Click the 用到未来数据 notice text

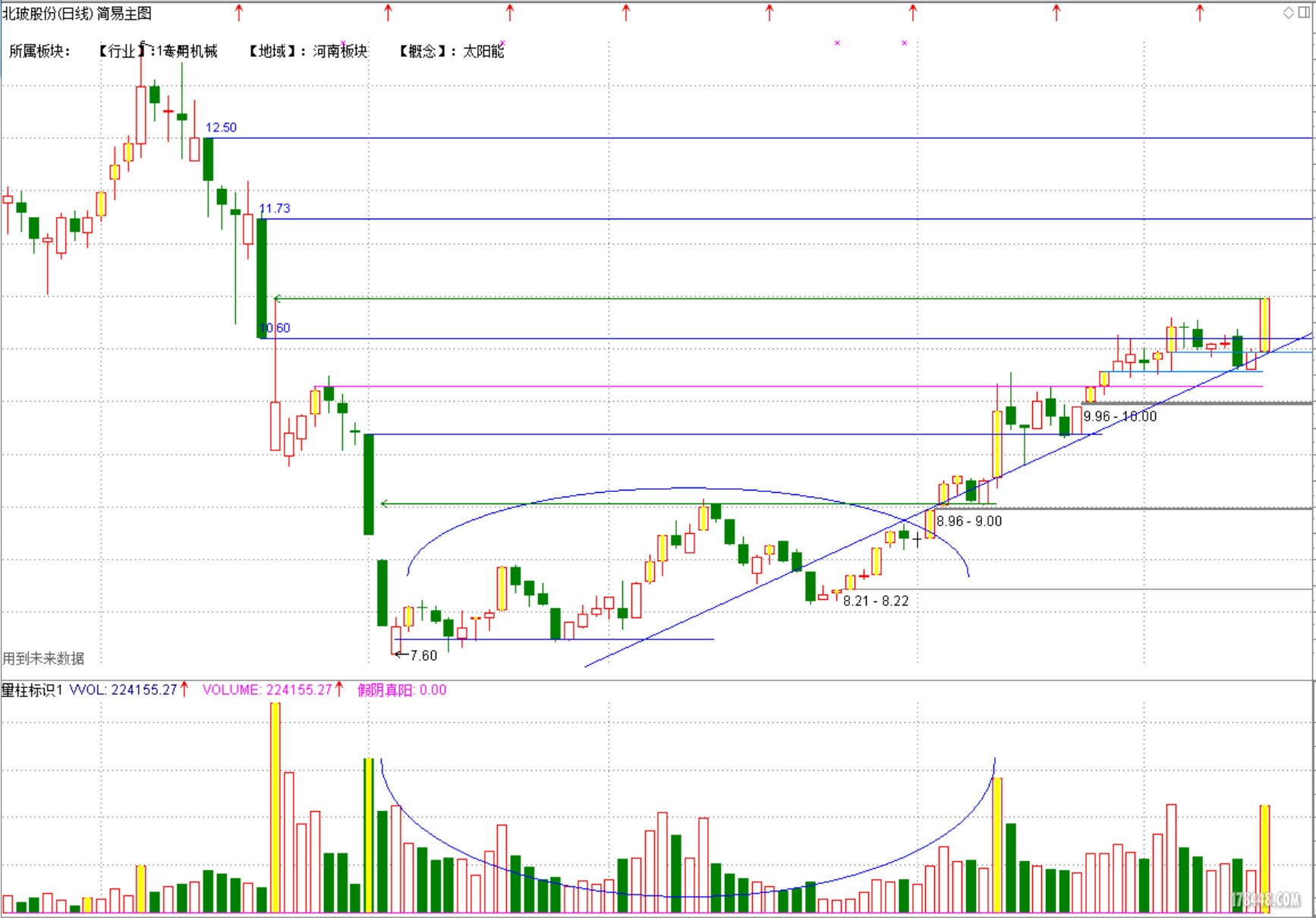pos(43,658)
